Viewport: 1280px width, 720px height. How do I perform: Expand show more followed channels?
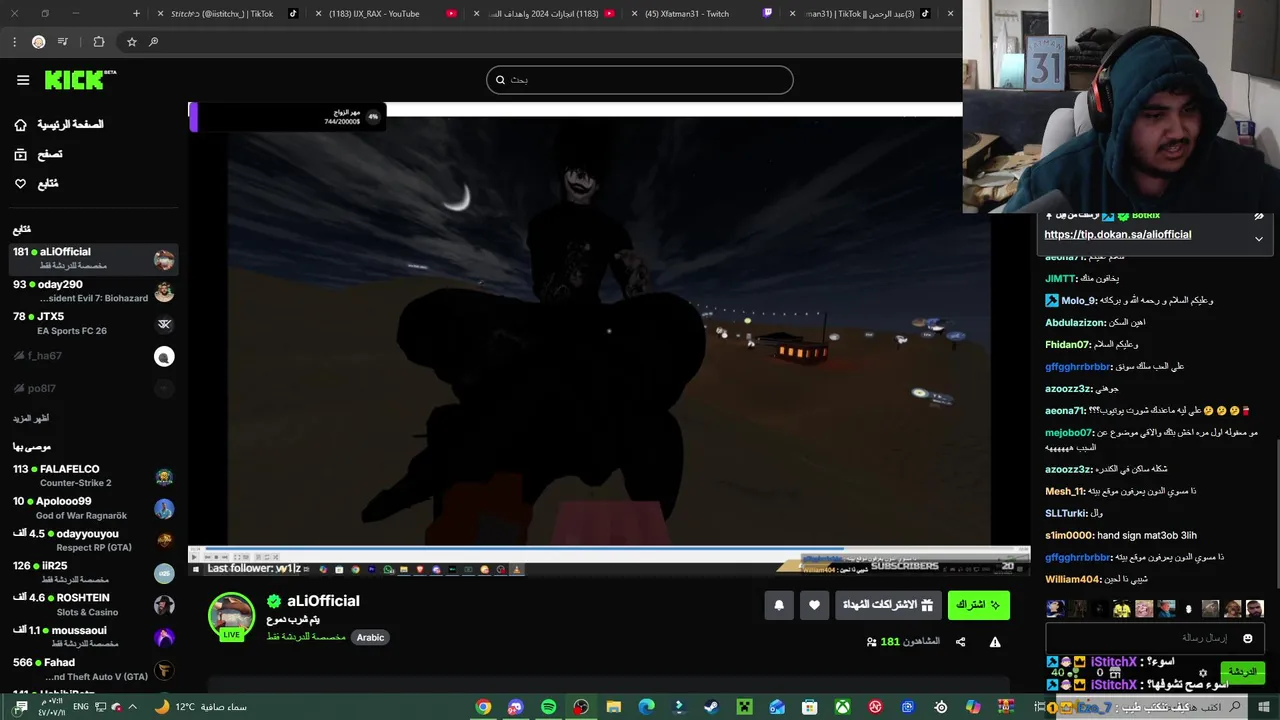(31, 418)
